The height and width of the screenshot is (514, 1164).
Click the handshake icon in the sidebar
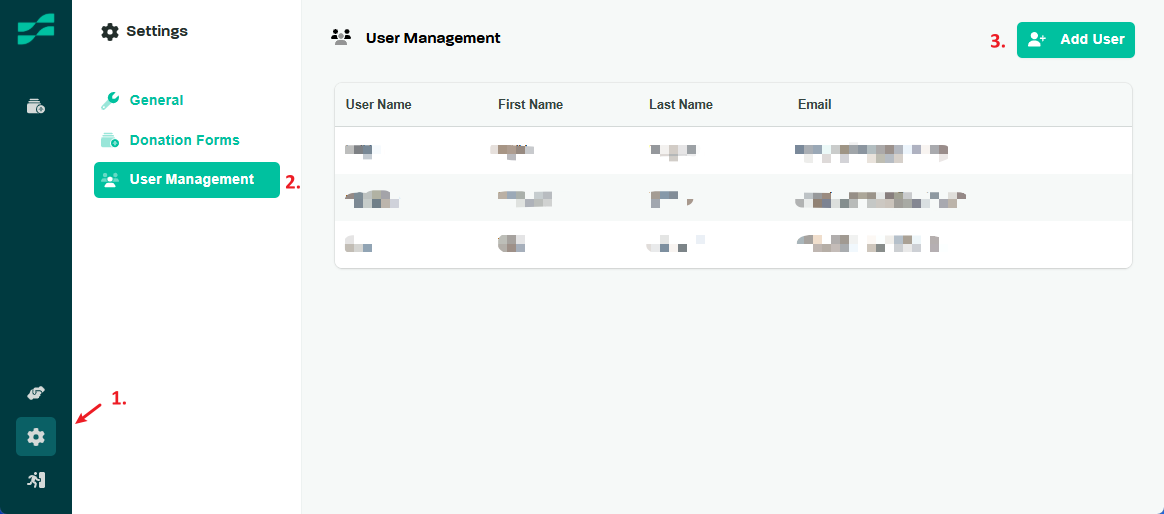(x=36, y=393)
